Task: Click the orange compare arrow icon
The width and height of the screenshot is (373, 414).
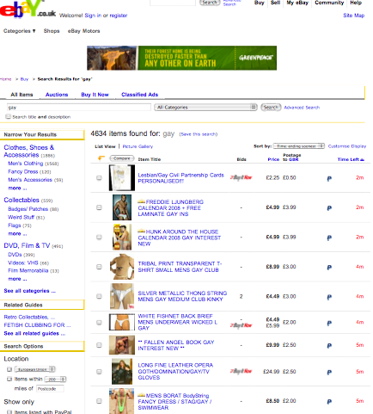Action: (101, 158)
